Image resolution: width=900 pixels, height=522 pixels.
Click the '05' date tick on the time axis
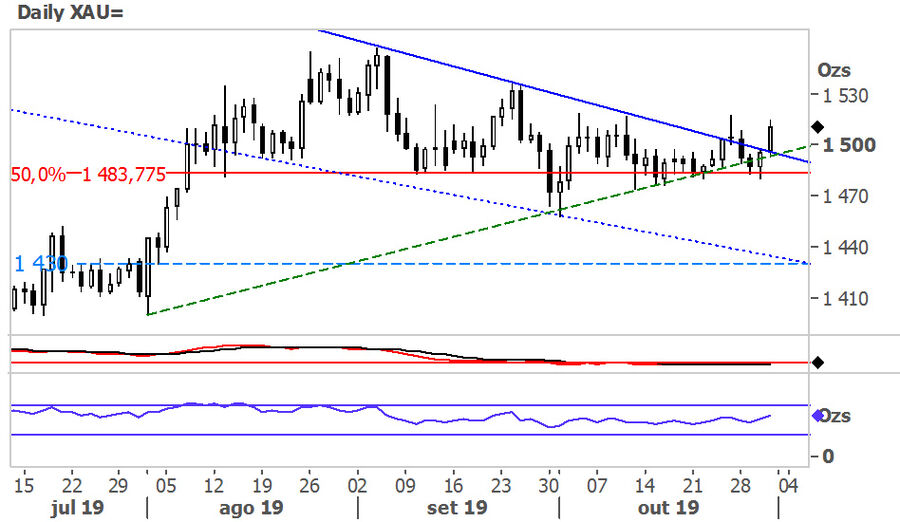point(166,486)
